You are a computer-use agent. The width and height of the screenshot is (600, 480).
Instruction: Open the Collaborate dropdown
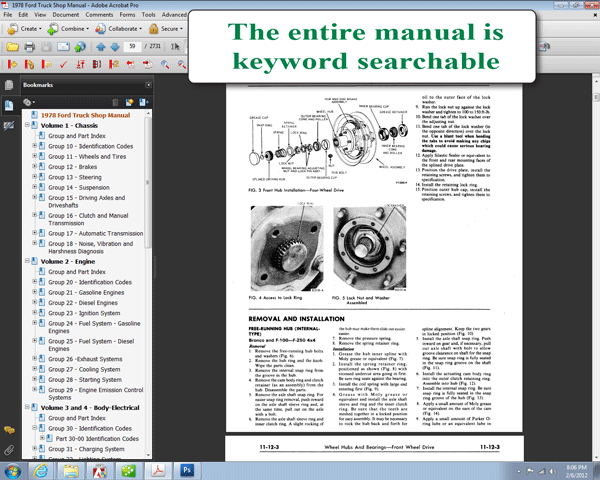tap(119, 29)
